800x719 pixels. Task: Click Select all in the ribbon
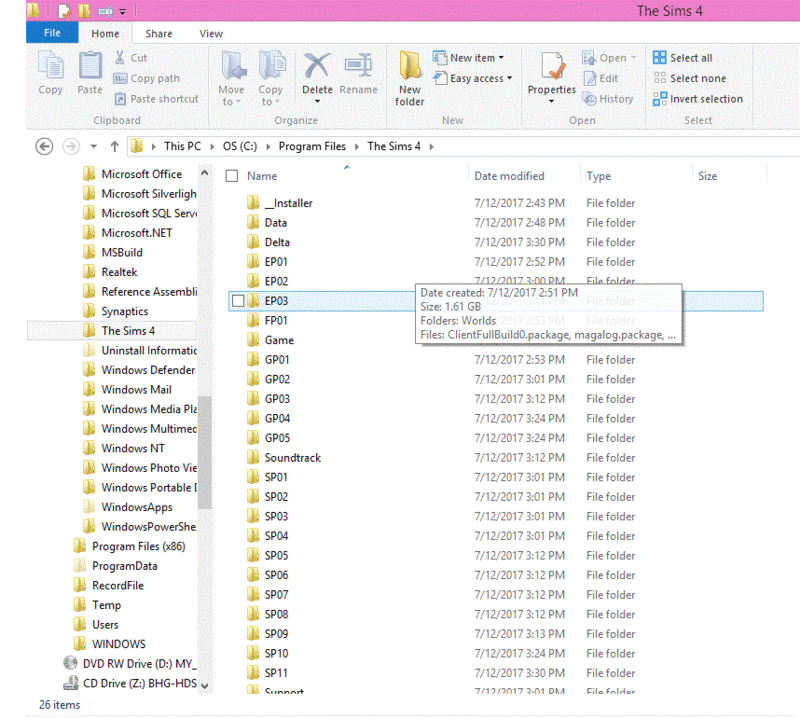point(683,58)
